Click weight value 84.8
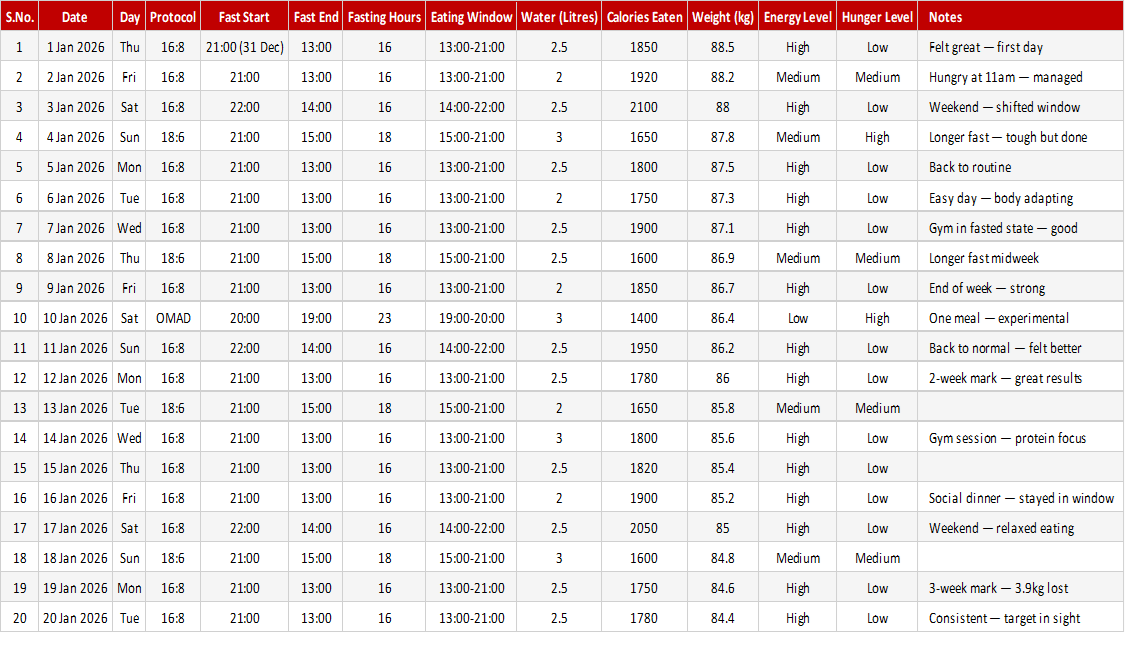 pos(722,559)
